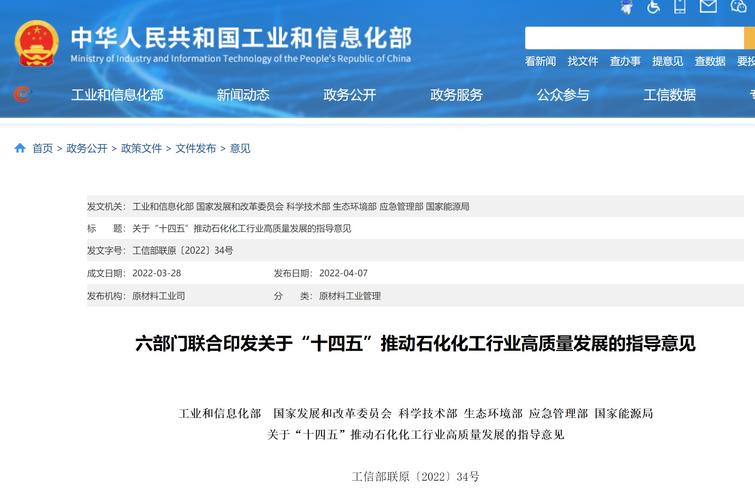This screenshot has height=500, width=755.
Task: Go to 意见 in the breadcrumb
Action: pyautogui.click(x=240, y=148)
